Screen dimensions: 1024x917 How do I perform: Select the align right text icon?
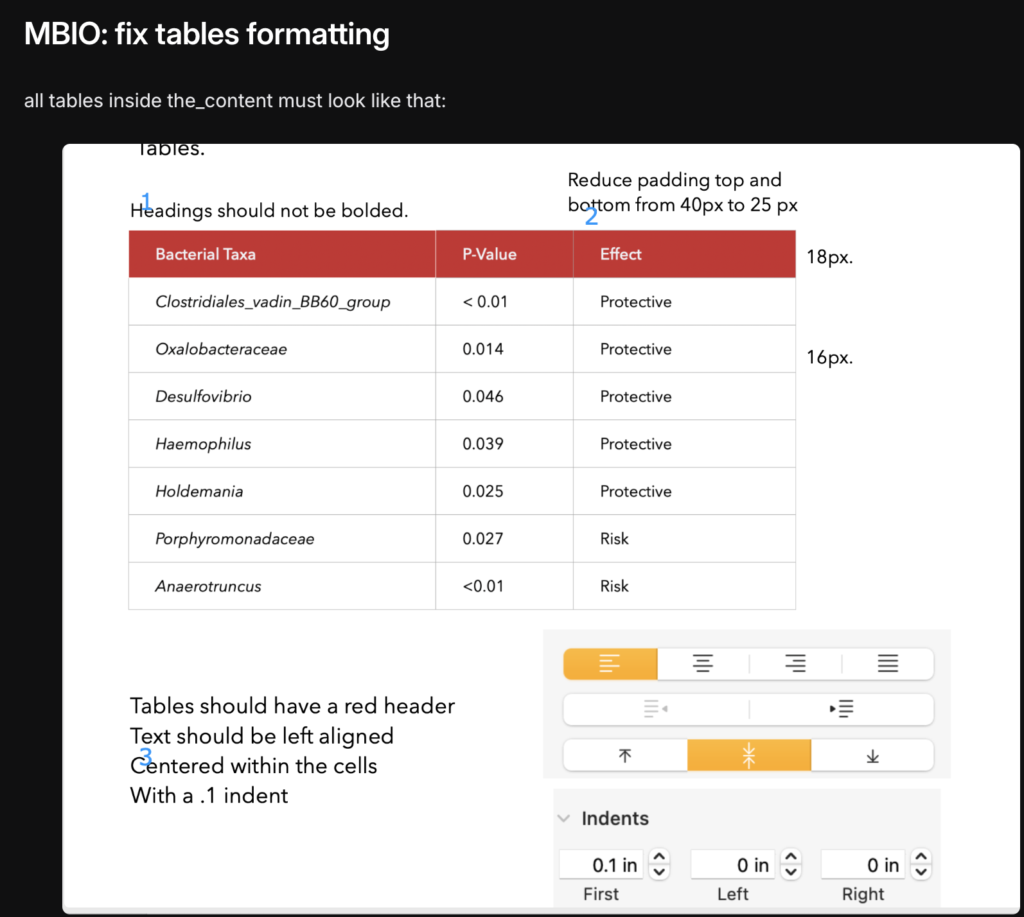pos(795,664)
